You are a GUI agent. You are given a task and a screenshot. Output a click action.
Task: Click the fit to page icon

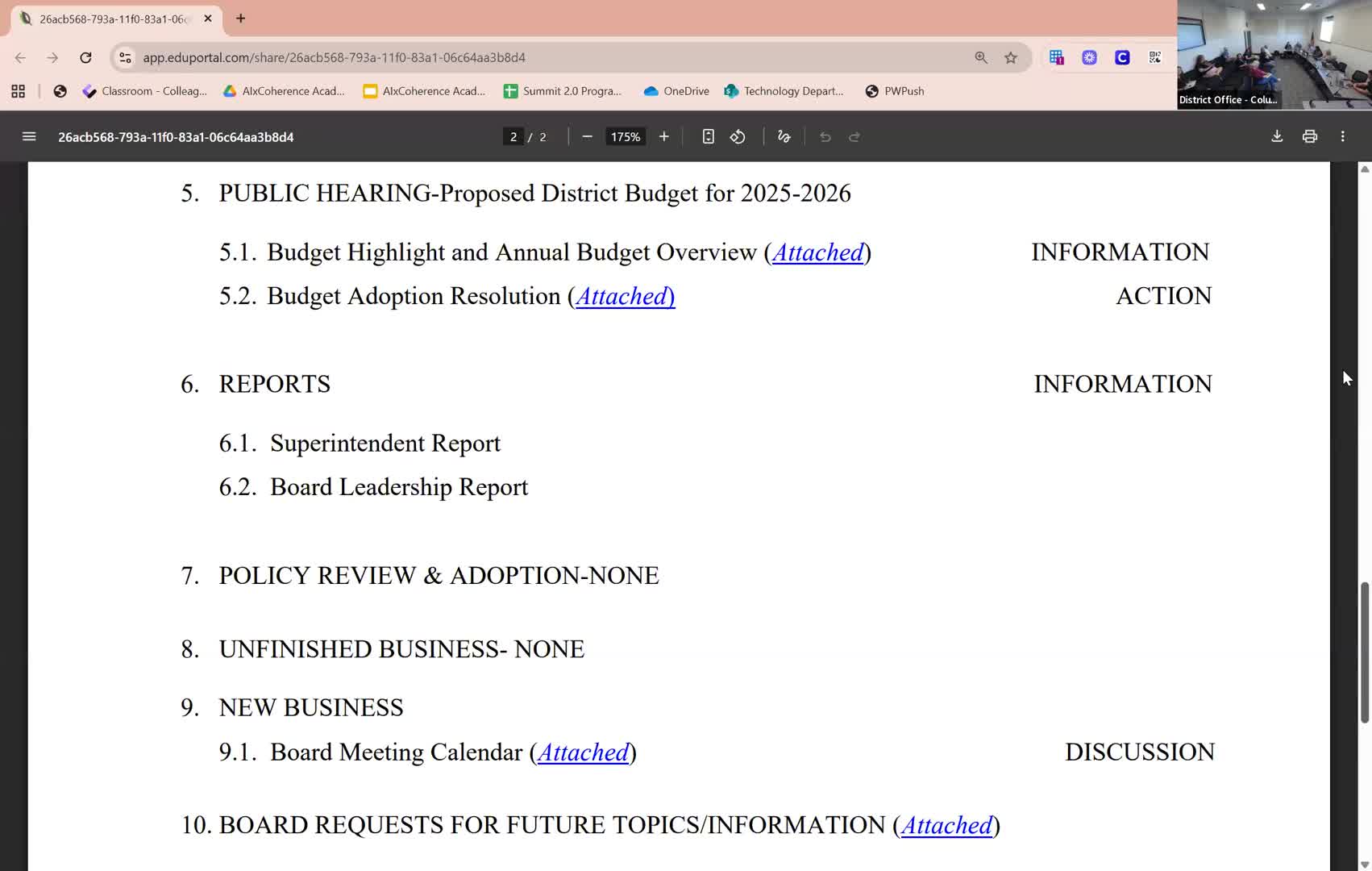pos(708,137)
